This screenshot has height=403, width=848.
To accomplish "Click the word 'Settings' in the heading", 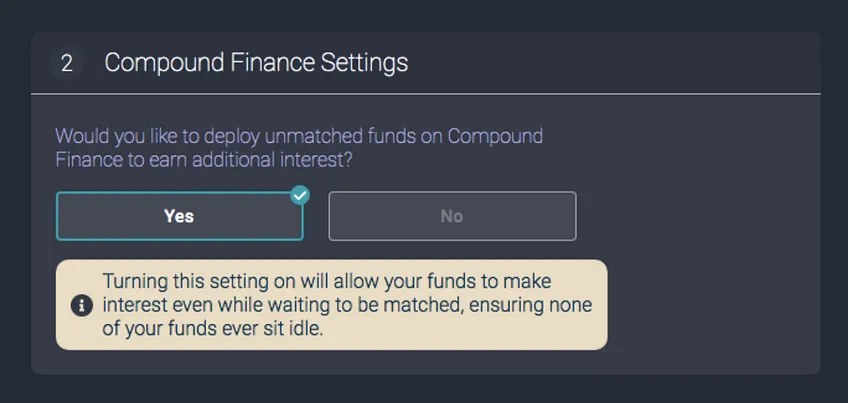I will click(365, 64).
